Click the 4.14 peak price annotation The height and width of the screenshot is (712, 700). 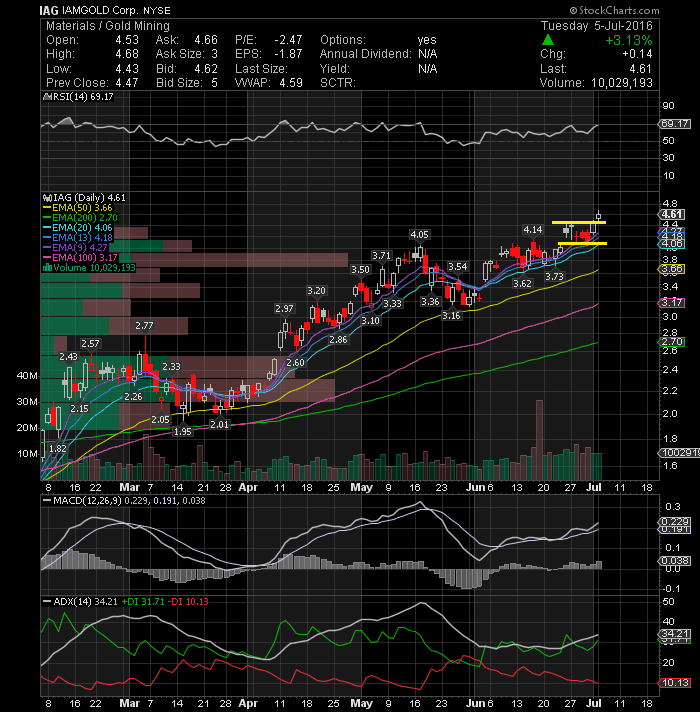(532, 230)
